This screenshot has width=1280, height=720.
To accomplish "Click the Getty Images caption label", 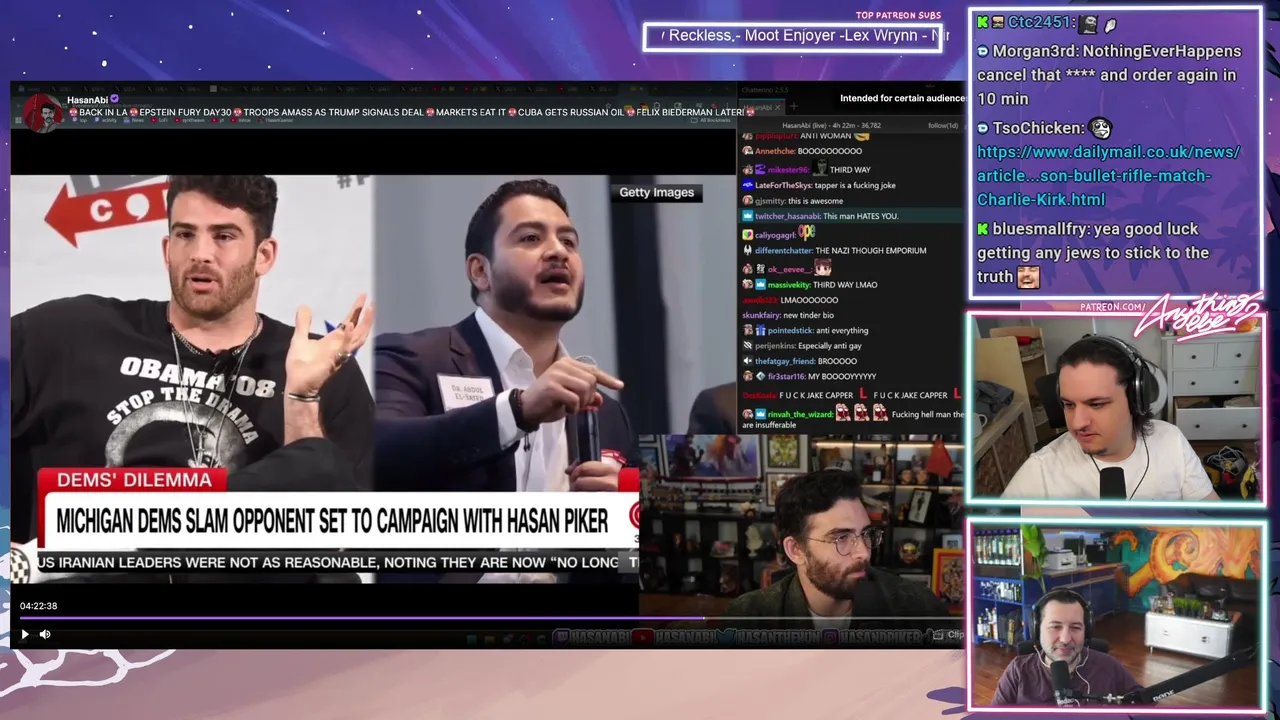I will 656,193.
